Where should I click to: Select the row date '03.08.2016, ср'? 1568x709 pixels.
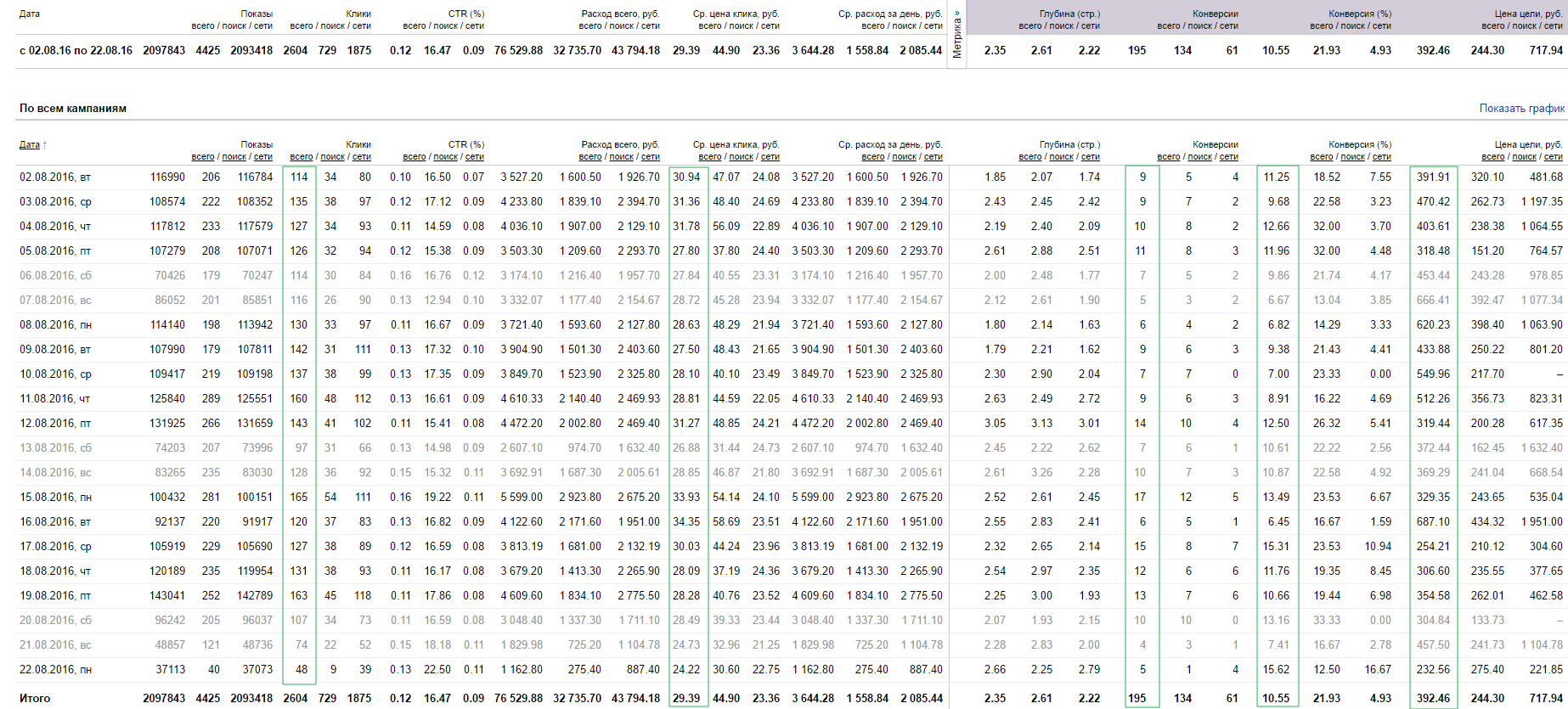(x=55, y=202)
